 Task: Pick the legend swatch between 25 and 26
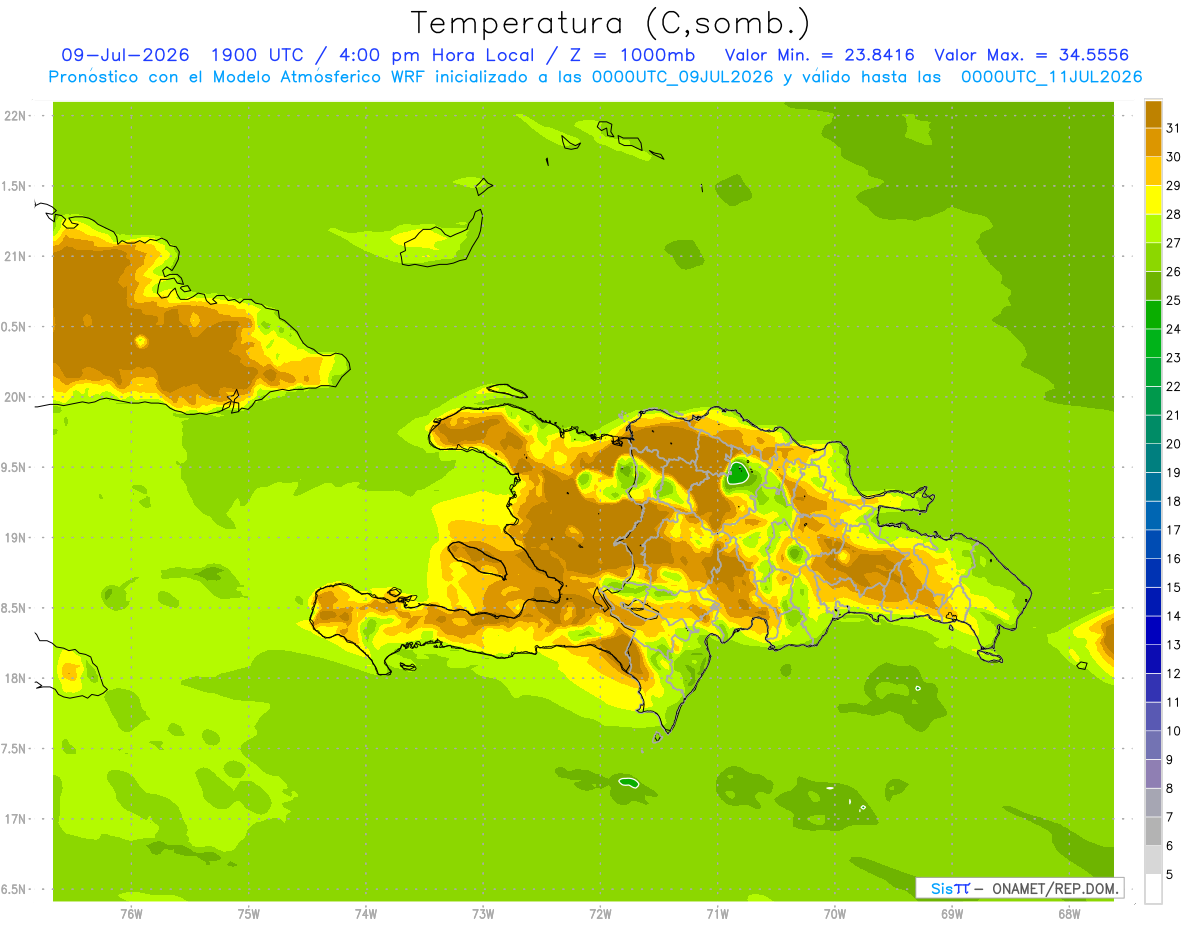(1153, 286)
